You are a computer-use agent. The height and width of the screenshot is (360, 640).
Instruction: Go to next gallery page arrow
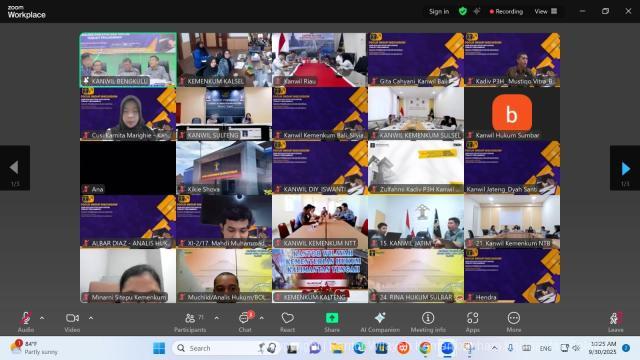click(x=625, y=168)
